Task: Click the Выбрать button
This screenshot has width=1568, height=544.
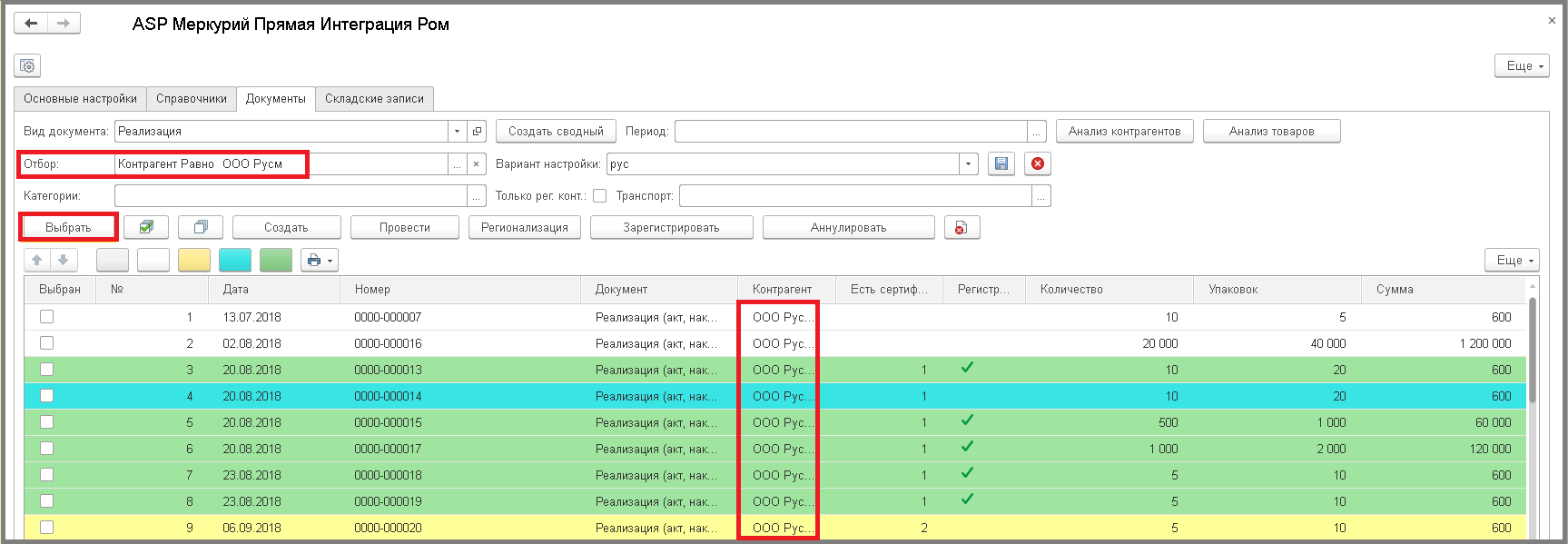Action: tap(68, 227)
